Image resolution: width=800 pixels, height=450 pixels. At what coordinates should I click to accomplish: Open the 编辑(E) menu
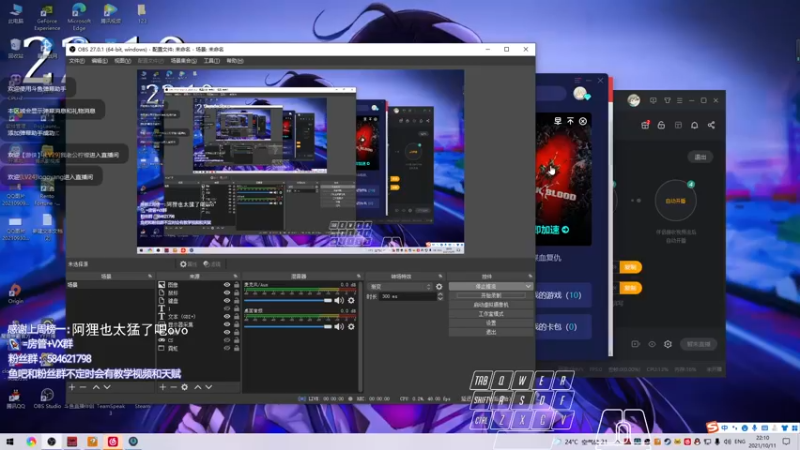click(99, 61)
